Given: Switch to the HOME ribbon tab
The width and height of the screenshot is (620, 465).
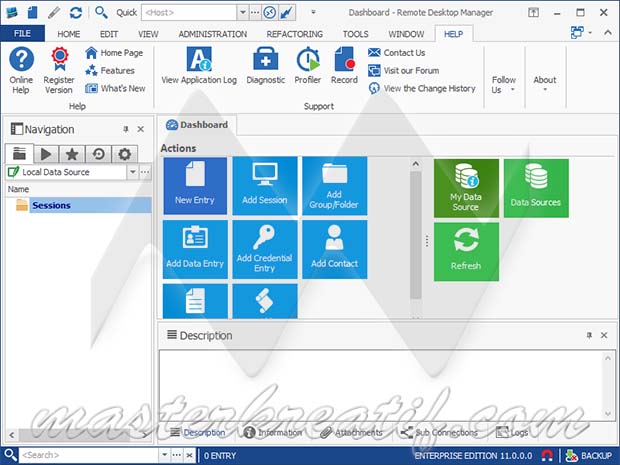Looking at the screenshot, I should (68, 34).
